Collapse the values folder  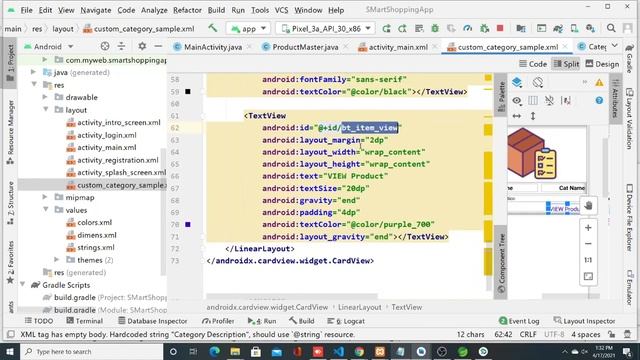46,210
